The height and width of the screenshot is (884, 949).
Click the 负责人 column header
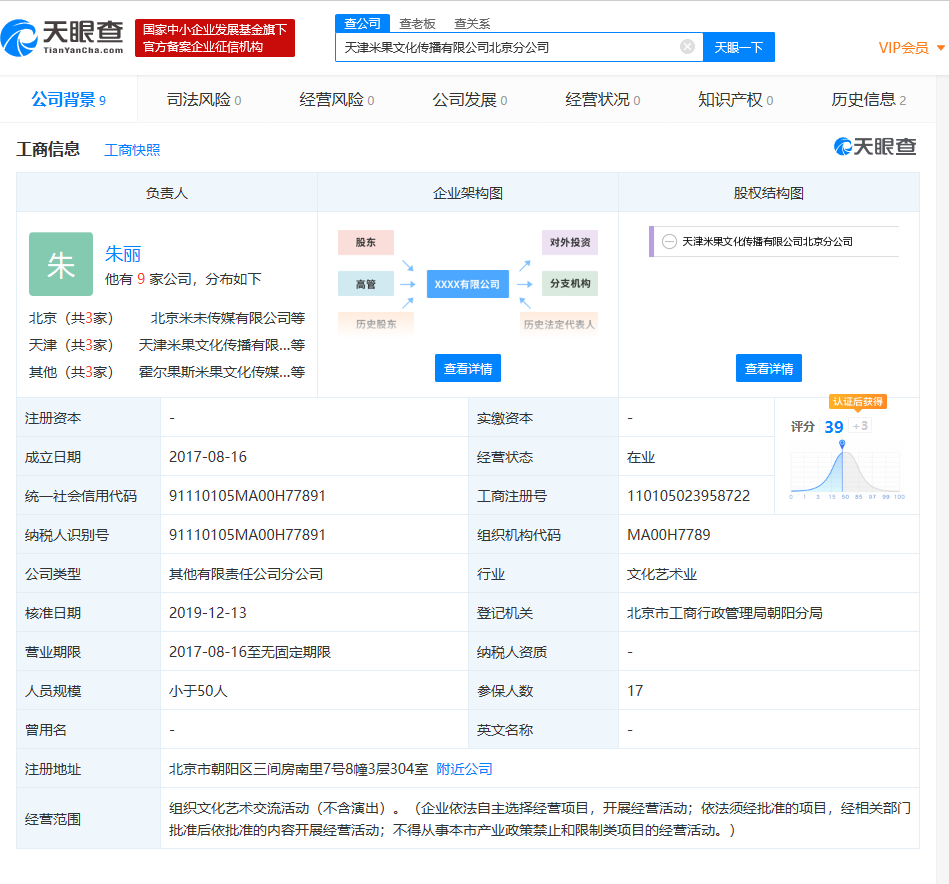pyautogui.click(x=166, y=193)
